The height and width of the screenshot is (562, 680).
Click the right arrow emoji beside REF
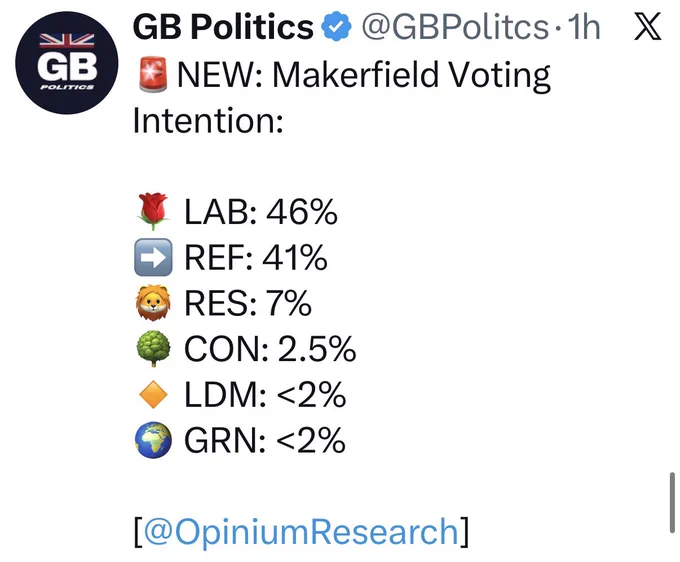tap(153, 257)
